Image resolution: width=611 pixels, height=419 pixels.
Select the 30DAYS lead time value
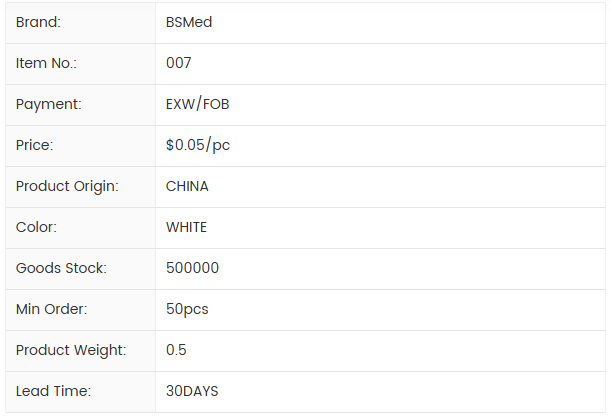coord(192,391)
